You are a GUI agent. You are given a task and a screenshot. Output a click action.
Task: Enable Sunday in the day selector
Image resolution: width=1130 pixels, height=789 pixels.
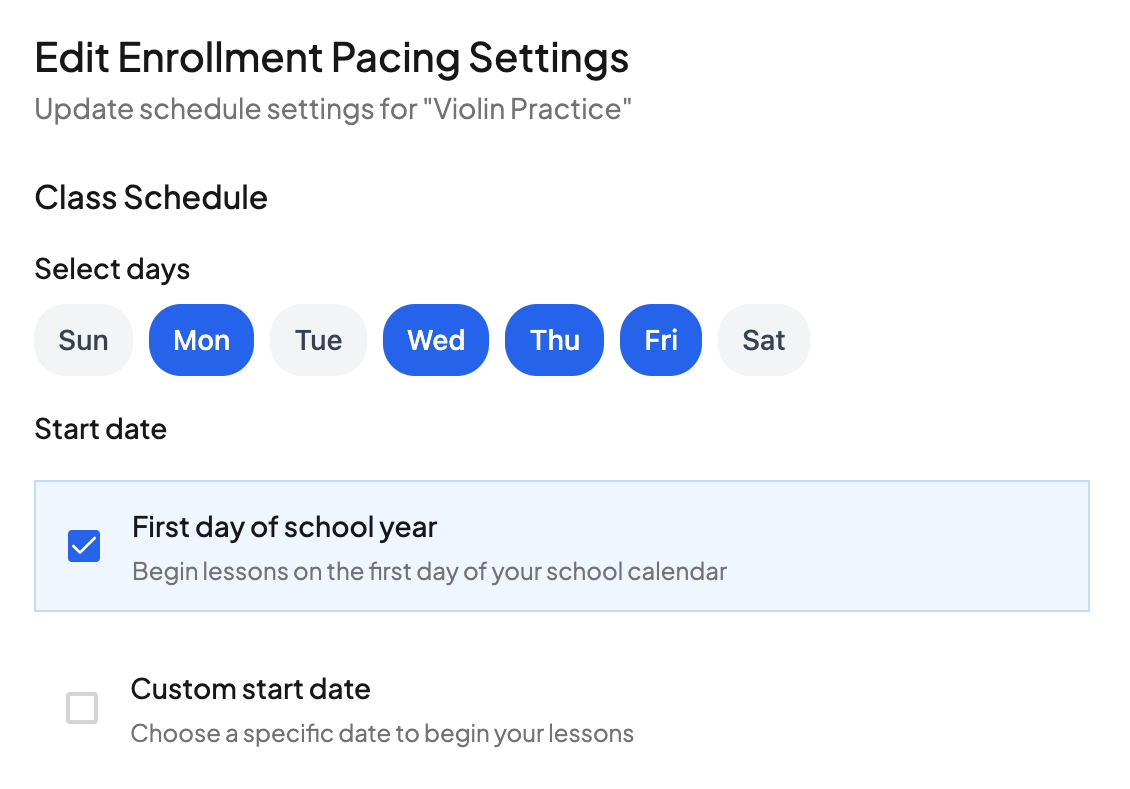83,340
